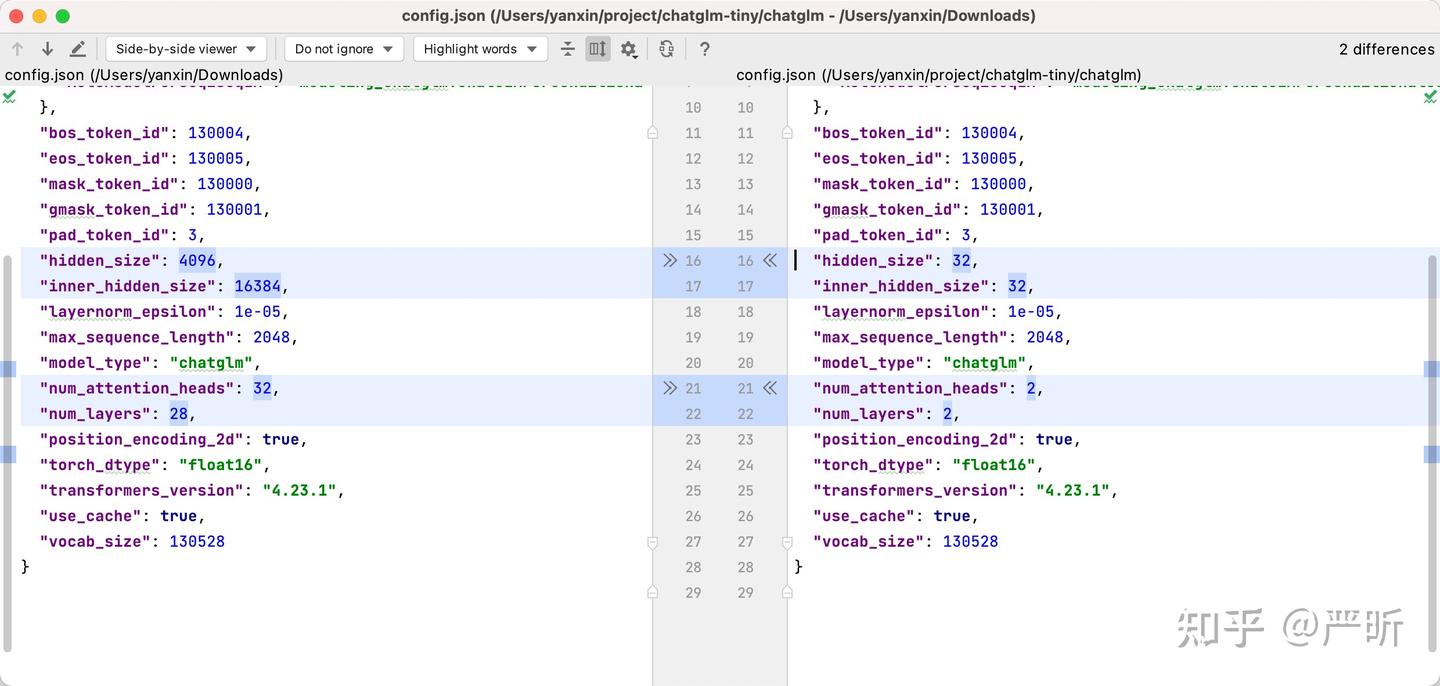Image resolution: width=1440 pixels, height=686 pixels.
Task: Click the question mark help icon
Action: coord(705,49)
